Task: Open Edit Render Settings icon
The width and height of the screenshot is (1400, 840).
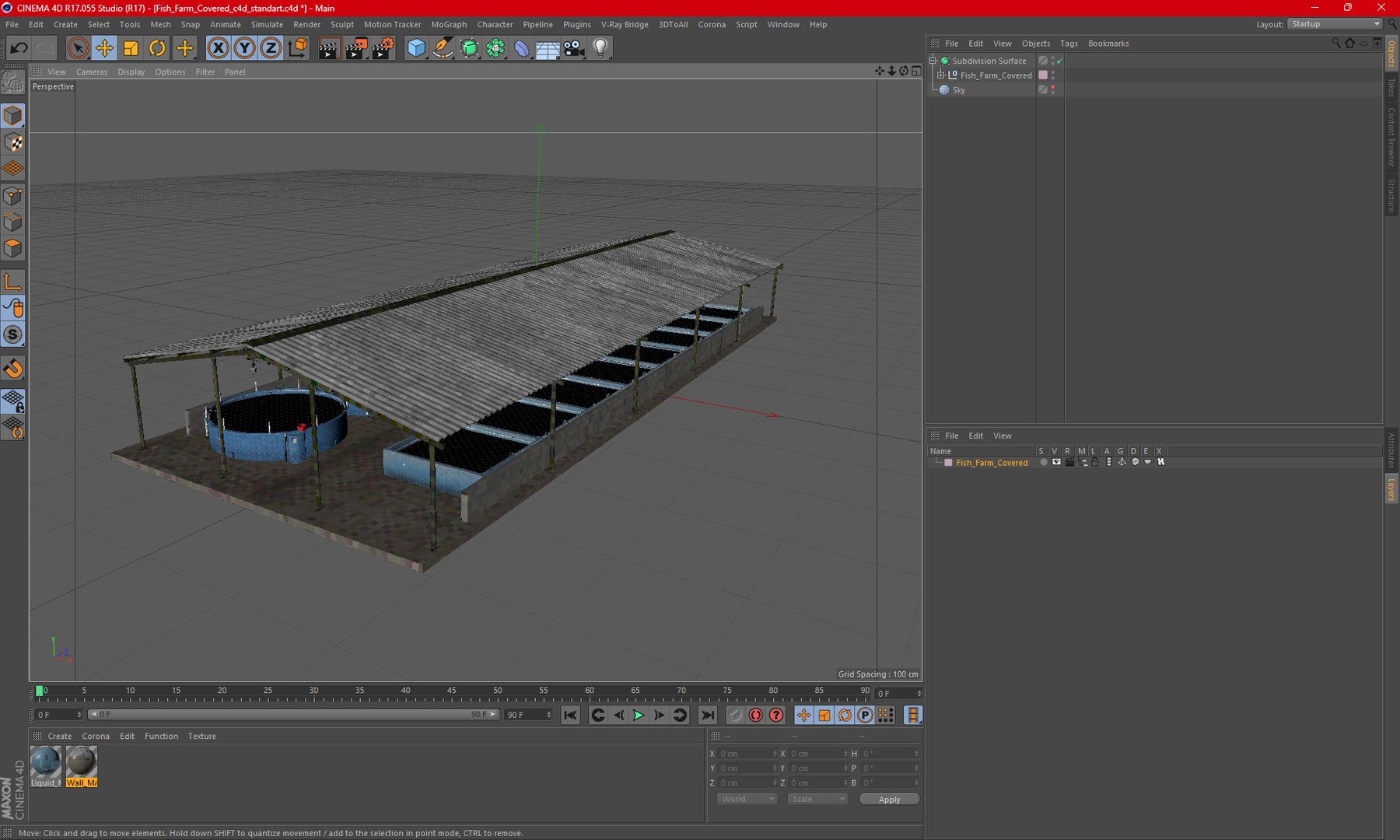Action: [383, 48]
